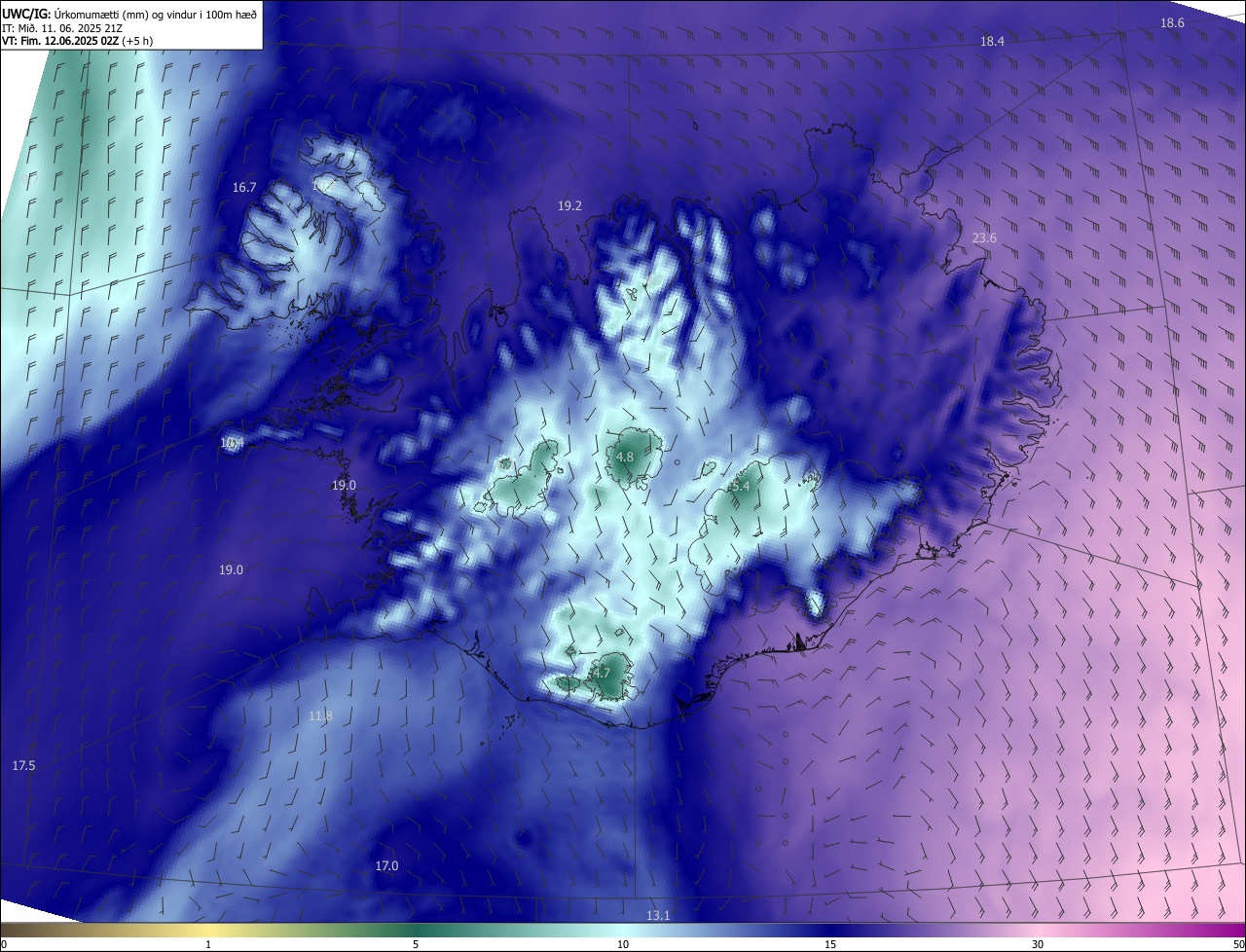Click the 5 tick on the color scale
This screenshot has height=952, width=1246.
coord(416,944)
